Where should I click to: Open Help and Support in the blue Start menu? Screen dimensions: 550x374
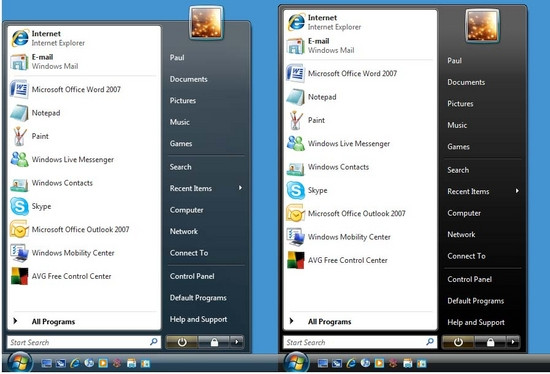tap(206, 319)
